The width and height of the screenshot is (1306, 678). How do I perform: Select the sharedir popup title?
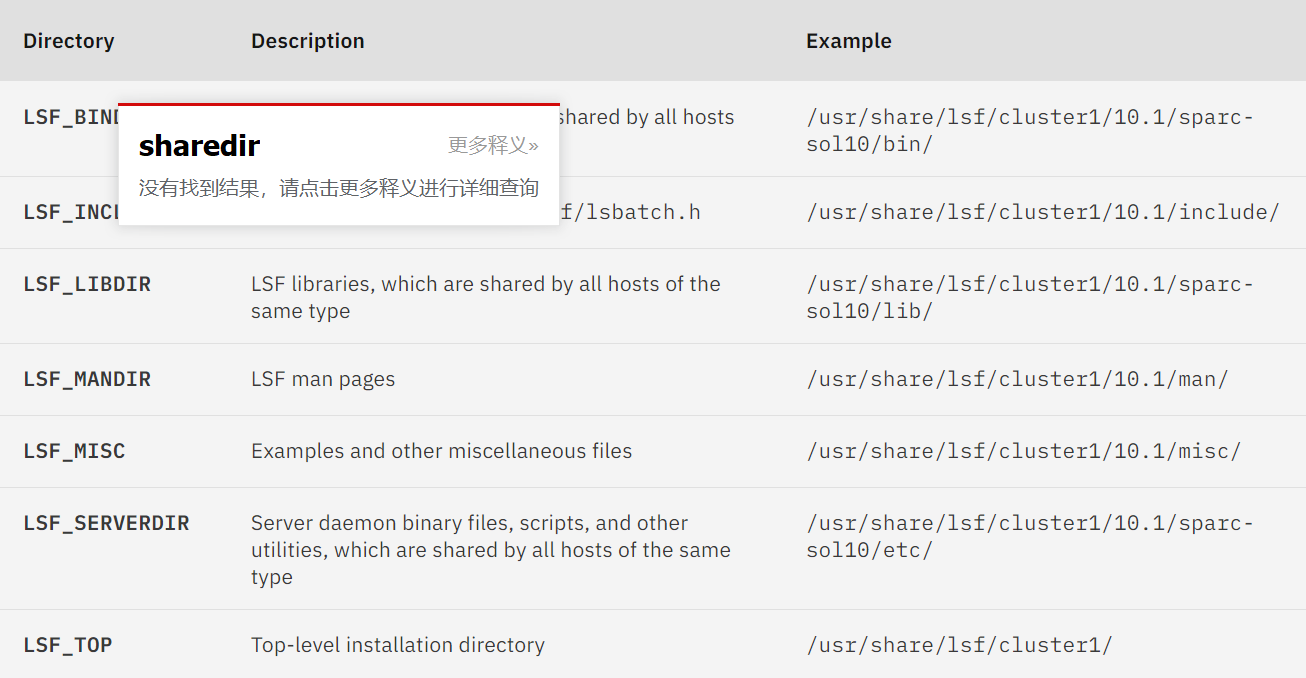[198, 146]
